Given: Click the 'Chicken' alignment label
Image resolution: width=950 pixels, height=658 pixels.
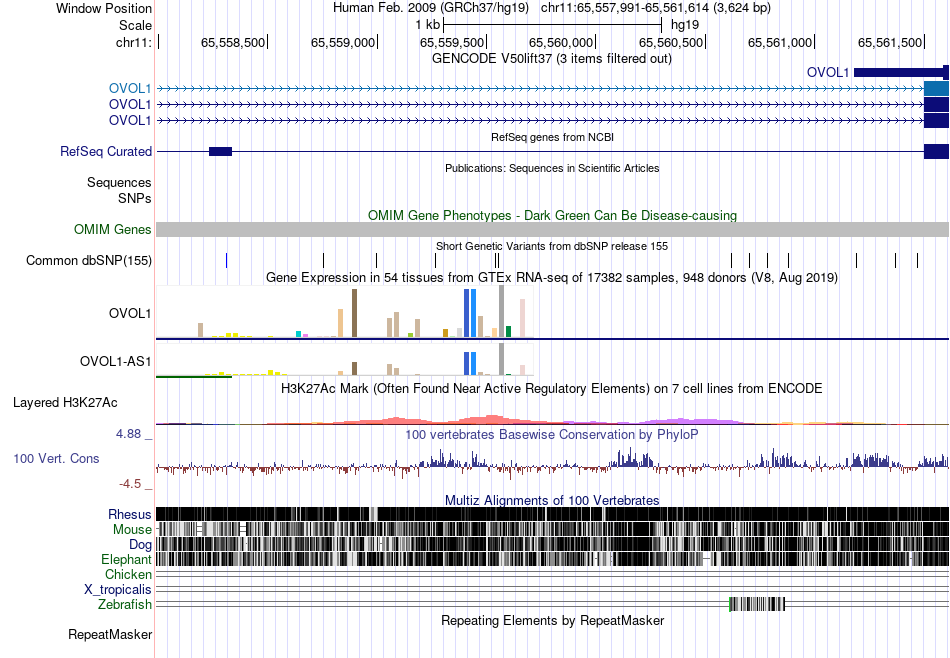Looking at the screenshot, I should [x=128, y=574].
